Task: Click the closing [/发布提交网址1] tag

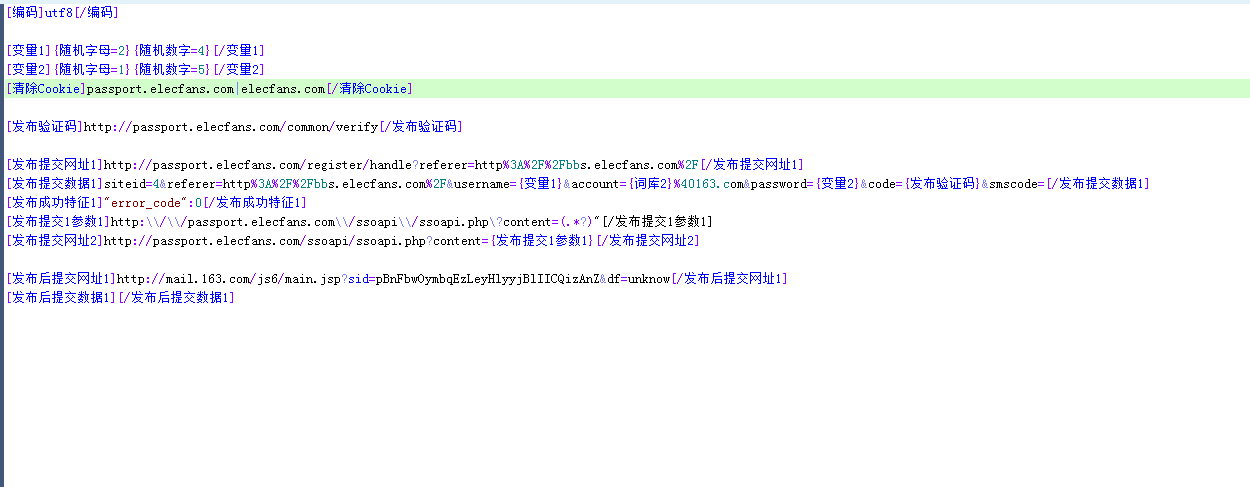Action: tap(752, 165)
